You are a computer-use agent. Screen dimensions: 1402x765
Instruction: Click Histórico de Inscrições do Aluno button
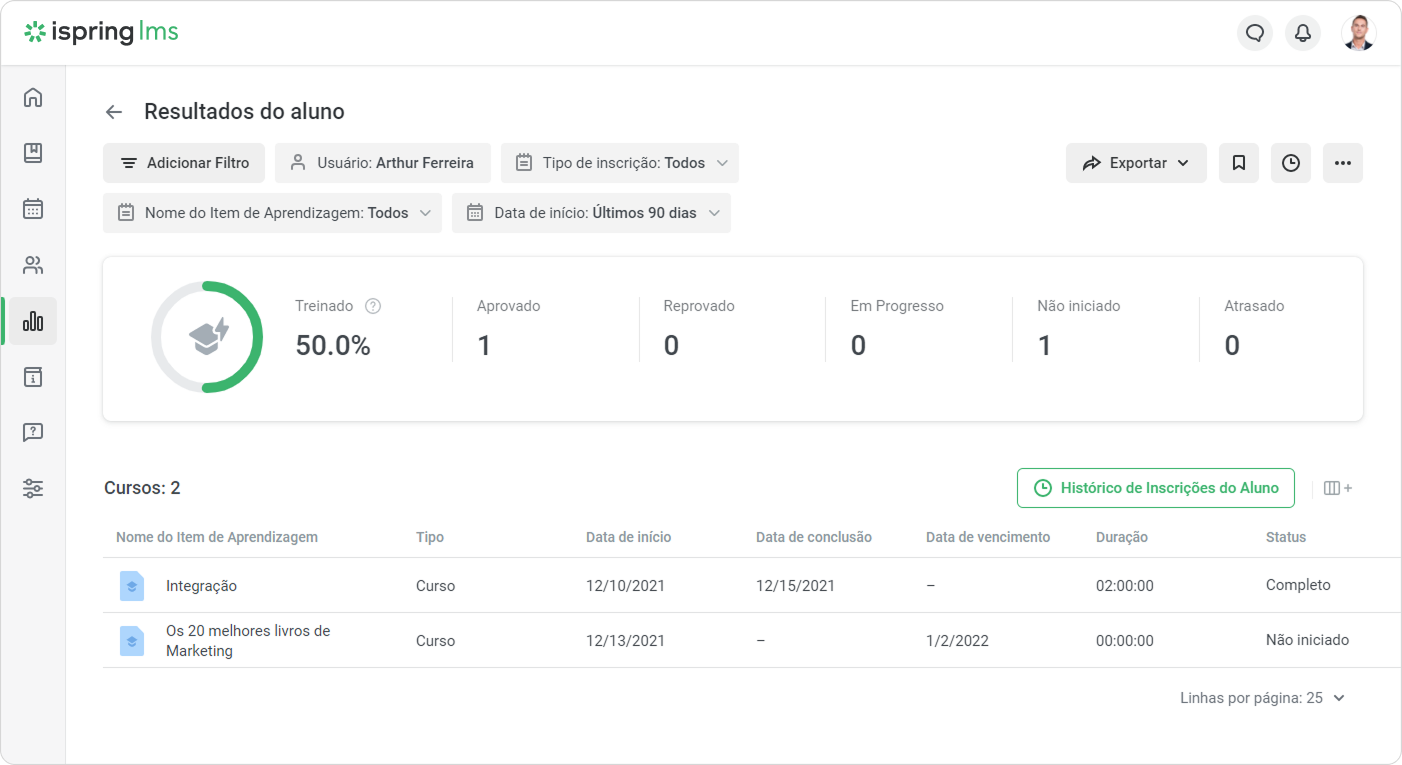pyautogui.click(x=1155, y=488)
